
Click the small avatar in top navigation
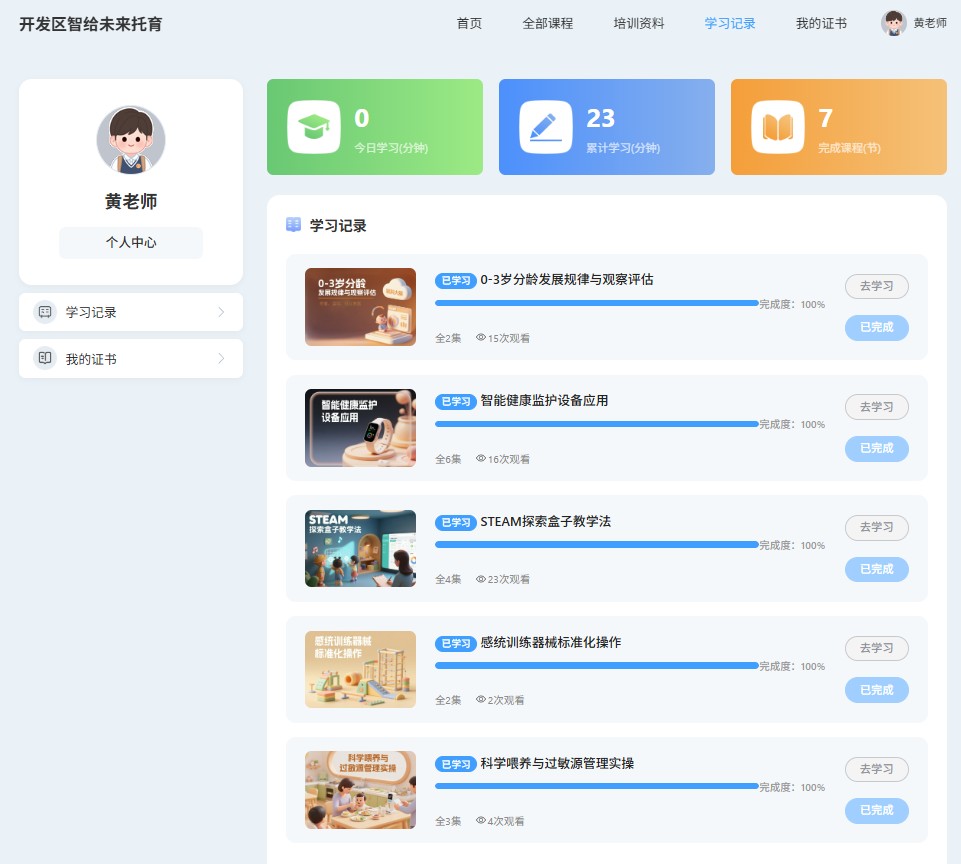coord(894,23)
